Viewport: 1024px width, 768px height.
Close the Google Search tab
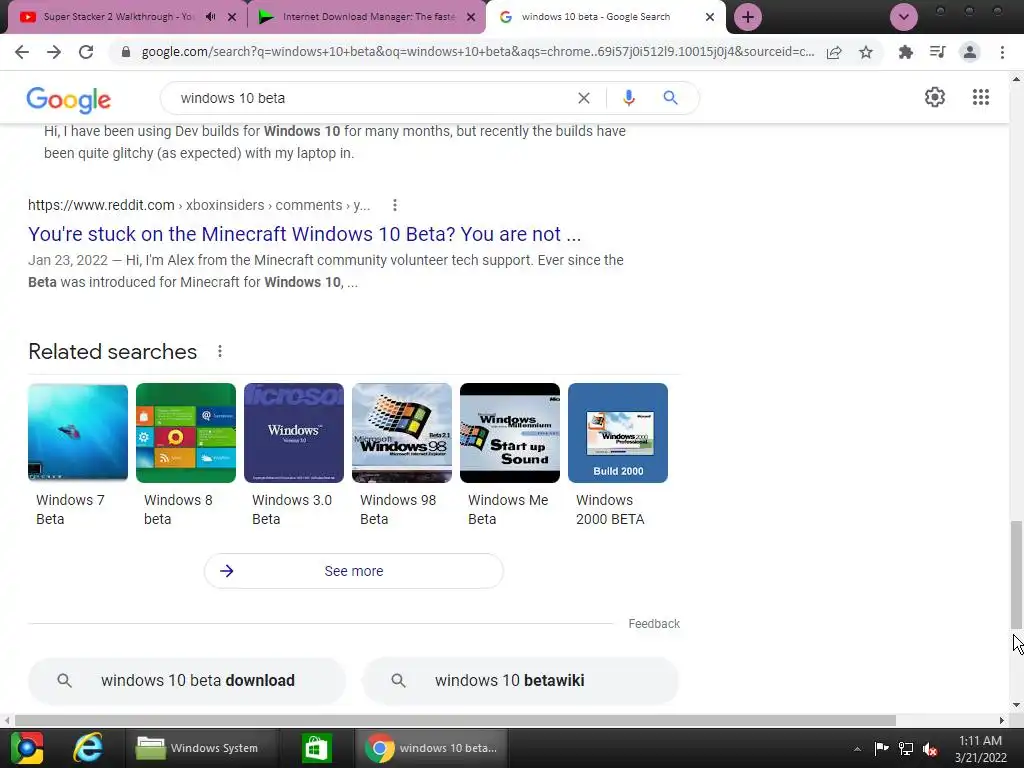point(710,17)
